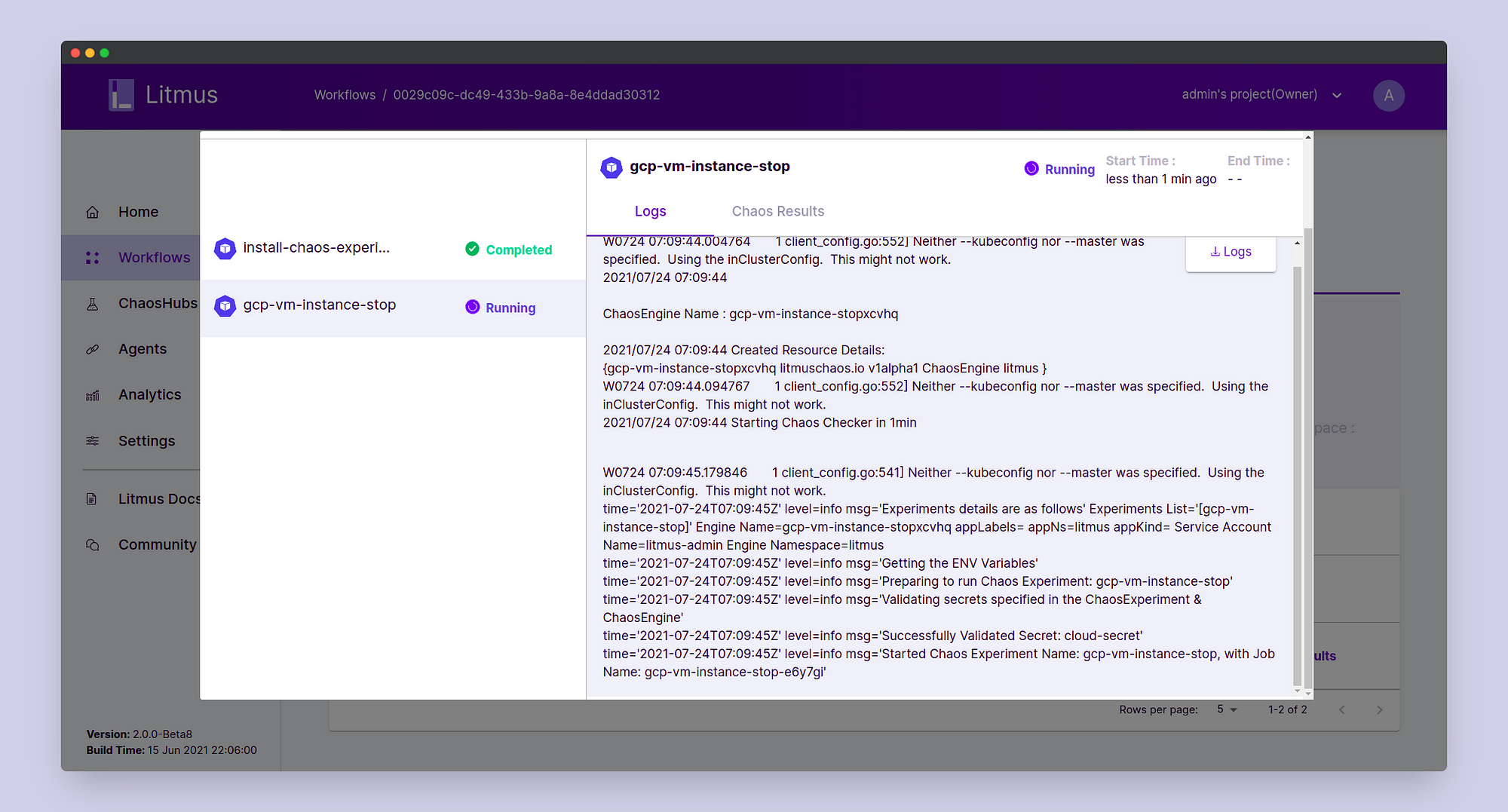Viewport: 1508px width, 812px height.
Task: Click the Community chat icon
Action: tap(93, 544)
